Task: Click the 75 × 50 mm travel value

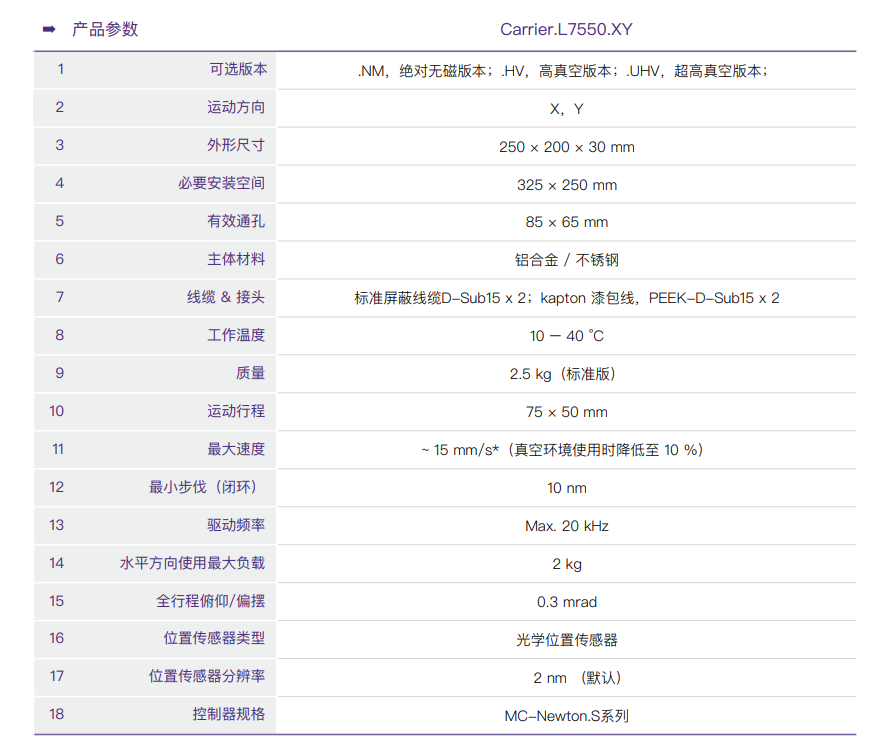Action: coord(566,412)
